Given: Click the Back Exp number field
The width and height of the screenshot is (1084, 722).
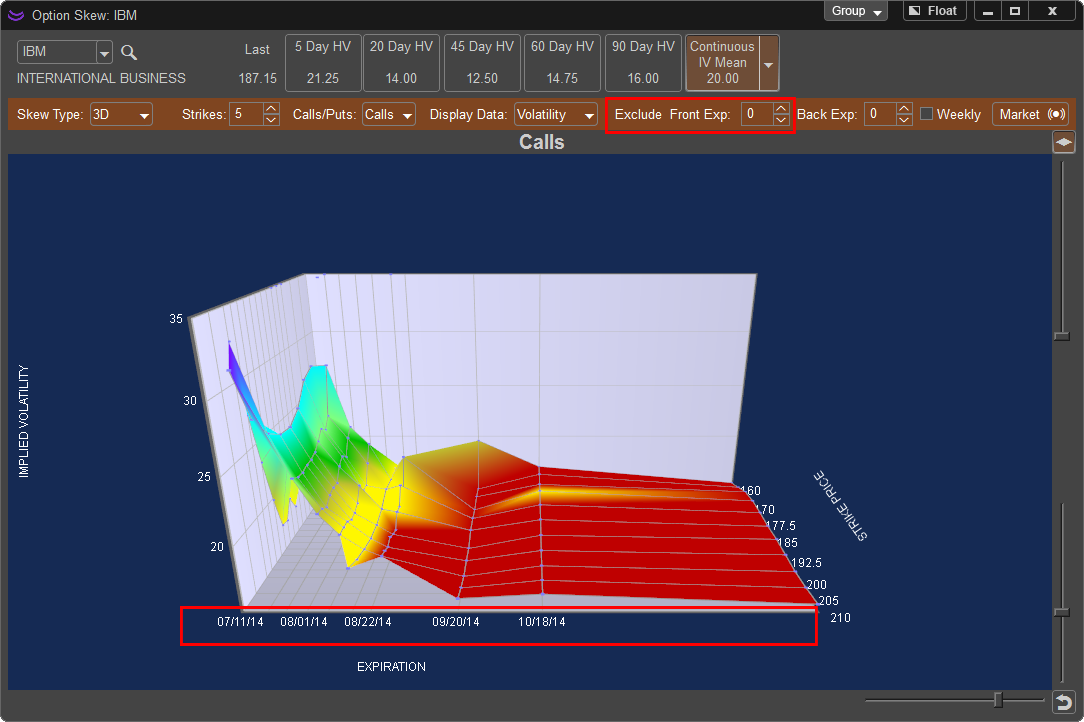Looking at the screenshot, I should click(x=880, y=114).
